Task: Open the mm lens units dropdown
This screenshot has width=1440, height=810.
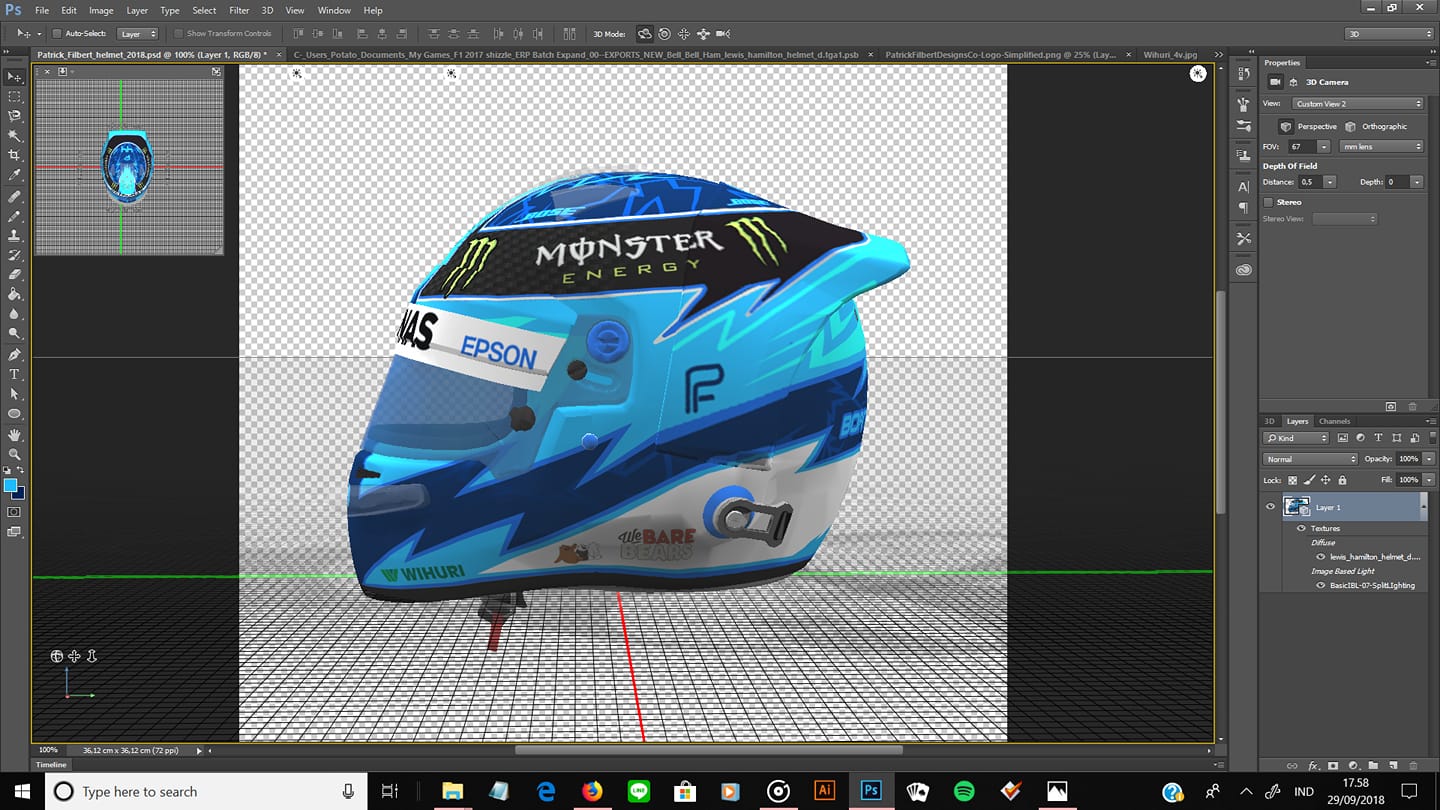Action: tap(1381, 147)
